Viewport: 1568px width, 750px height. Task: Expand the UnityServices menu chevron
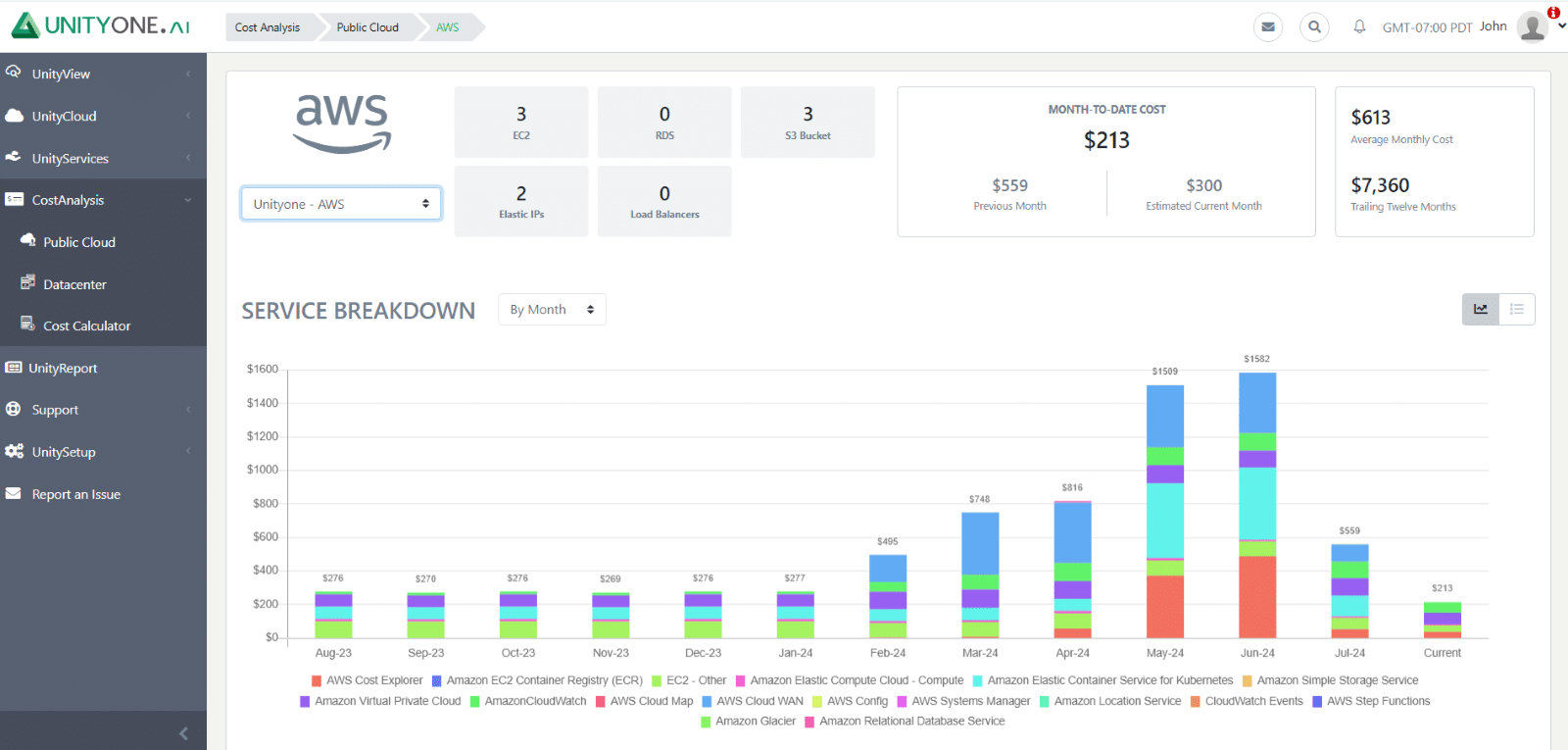click(188, 158)
